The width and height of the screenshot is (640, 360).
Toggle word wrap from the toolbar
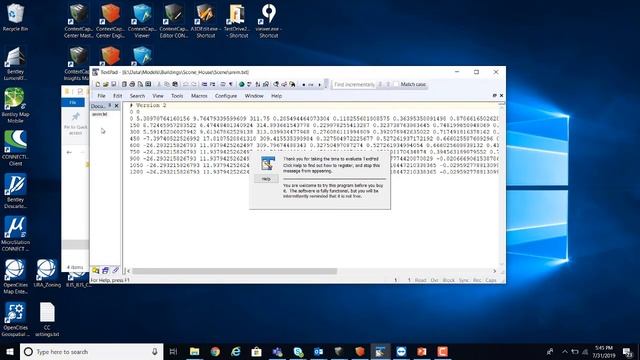pyautogui.click(x=222, y=84)
